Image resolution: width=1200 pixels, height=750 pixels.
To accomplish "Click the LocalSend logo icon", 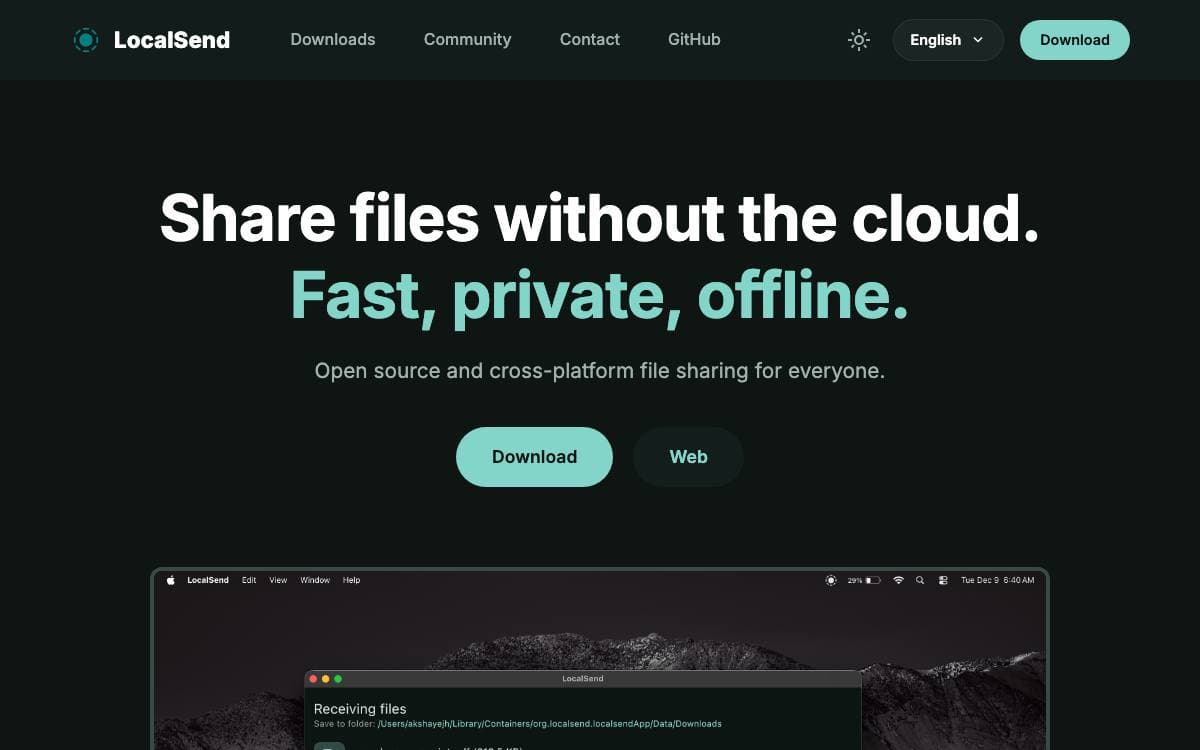I will [x=86, y=40].
